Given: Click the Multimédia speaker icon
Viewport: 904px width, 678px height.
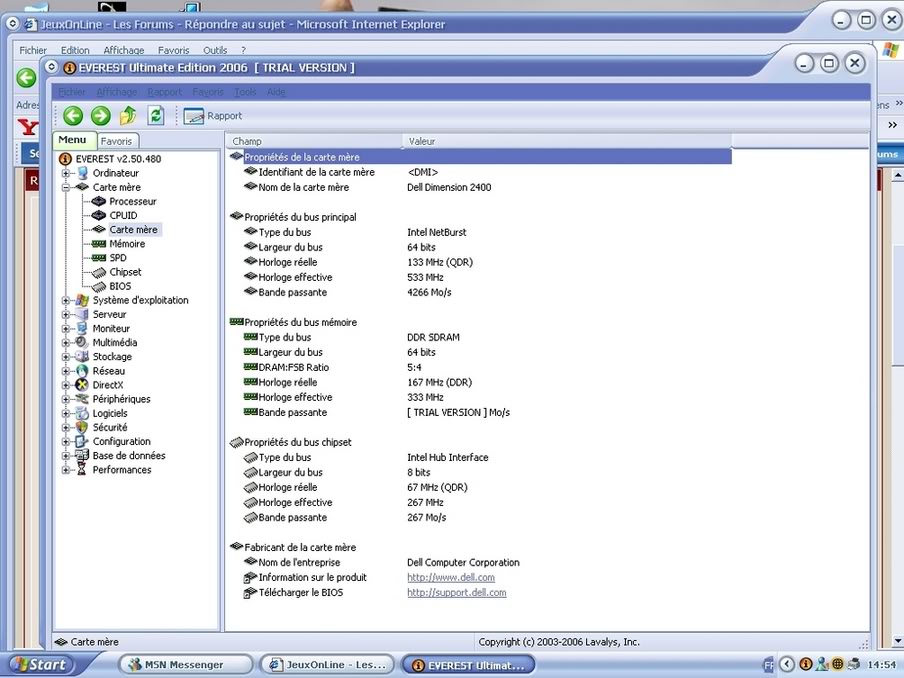Looking at the screenshot, I should coord(82,342).
